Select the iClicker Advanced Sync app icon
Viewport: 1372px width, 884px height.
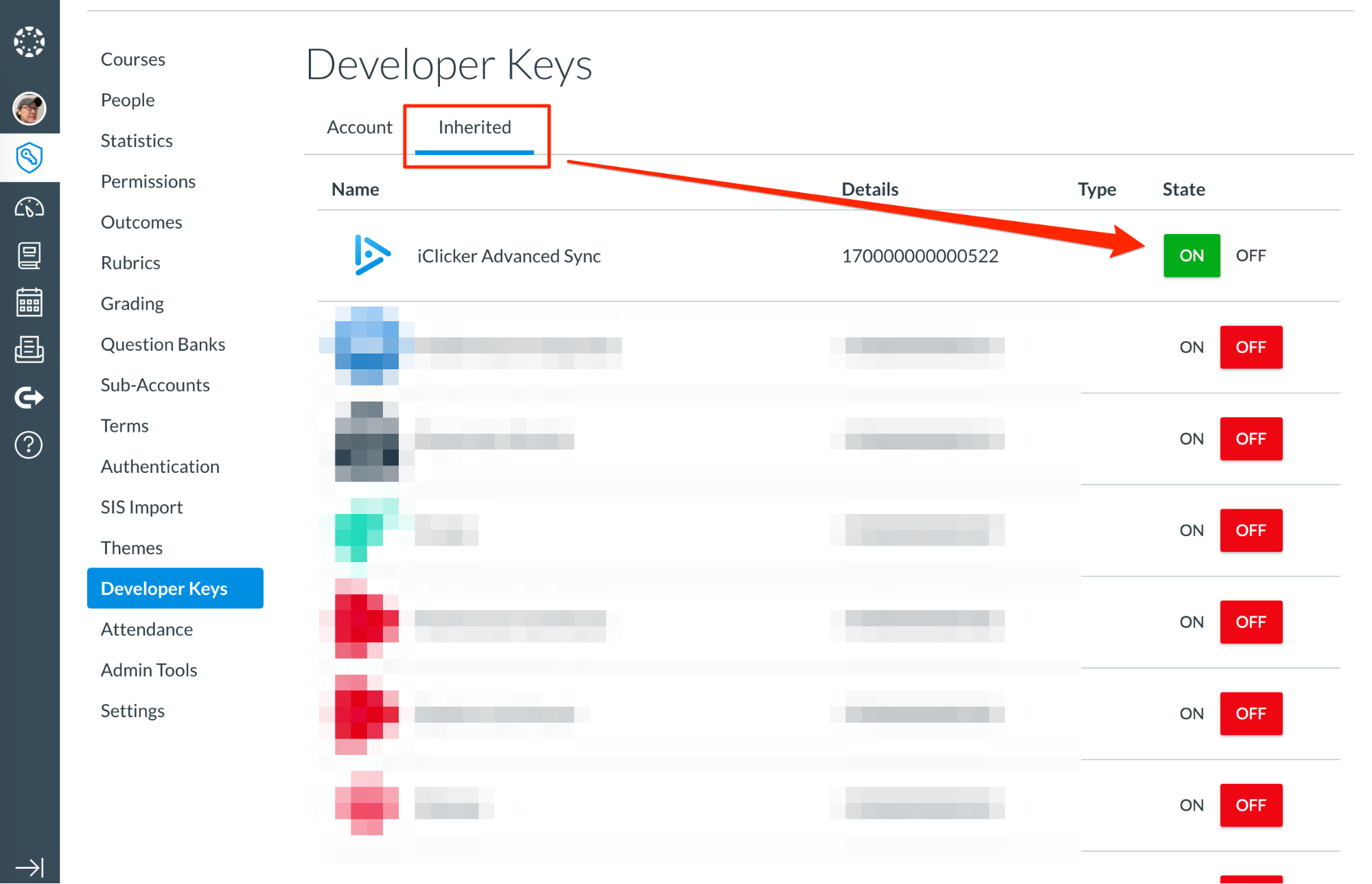(x=371, y=255)
